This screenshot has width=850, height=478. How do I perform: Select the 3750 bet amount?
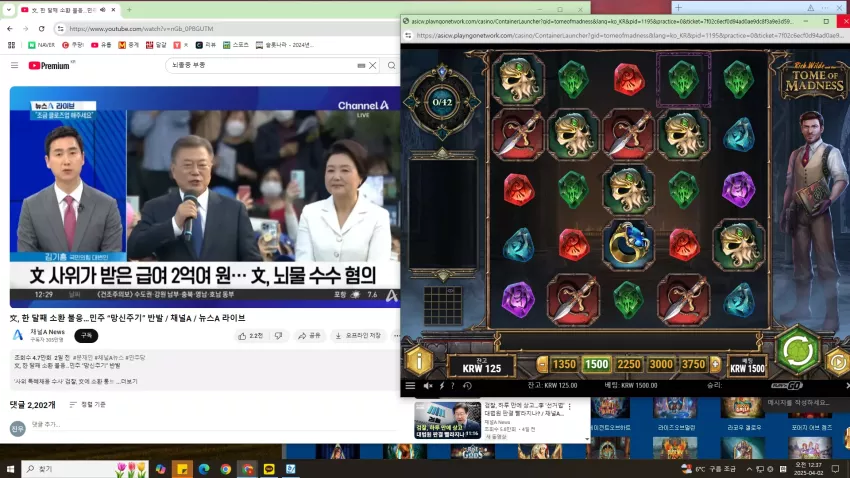click(693, 364)
